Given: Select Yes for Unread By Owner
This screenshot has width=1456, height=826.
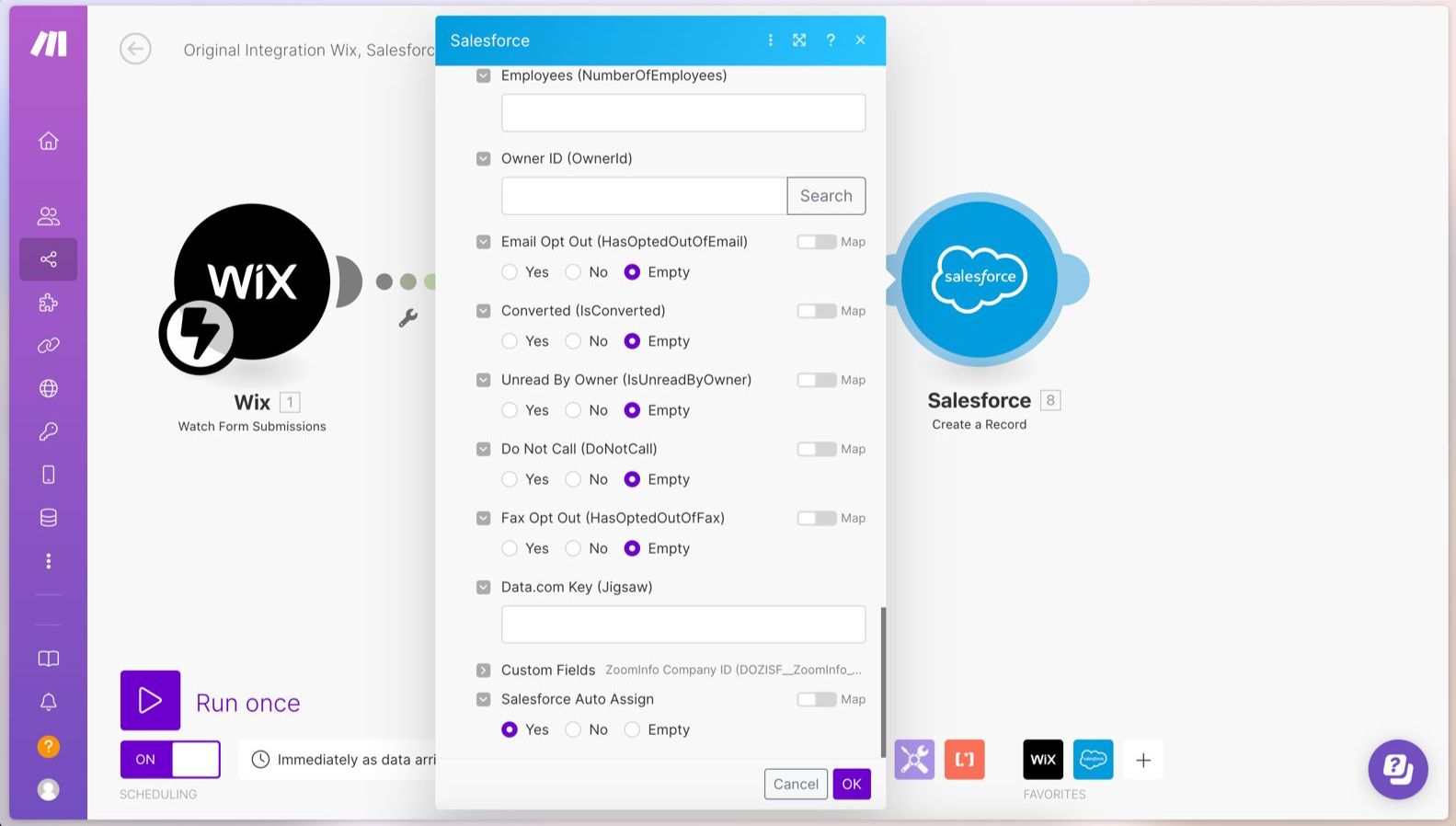Looking at the screenshot, I should pos(510,410).
